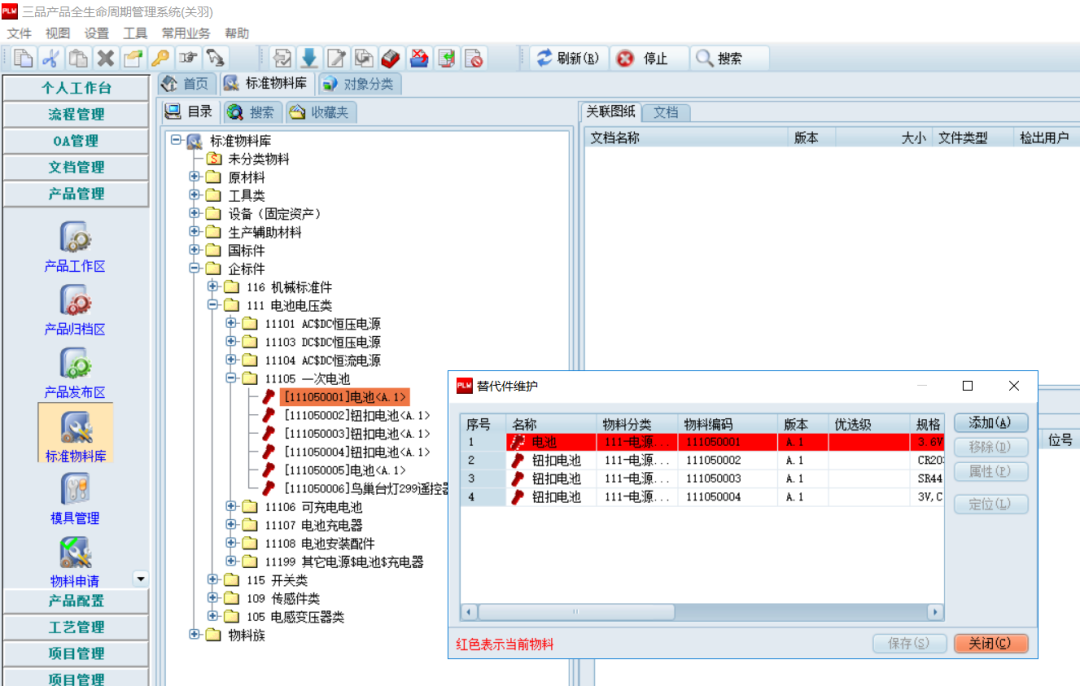Image resolution: width=1080 pixels, height=686 pixels.
Task: Open 产品归档区 in the sidebar
Action: [x=75, y=308]
